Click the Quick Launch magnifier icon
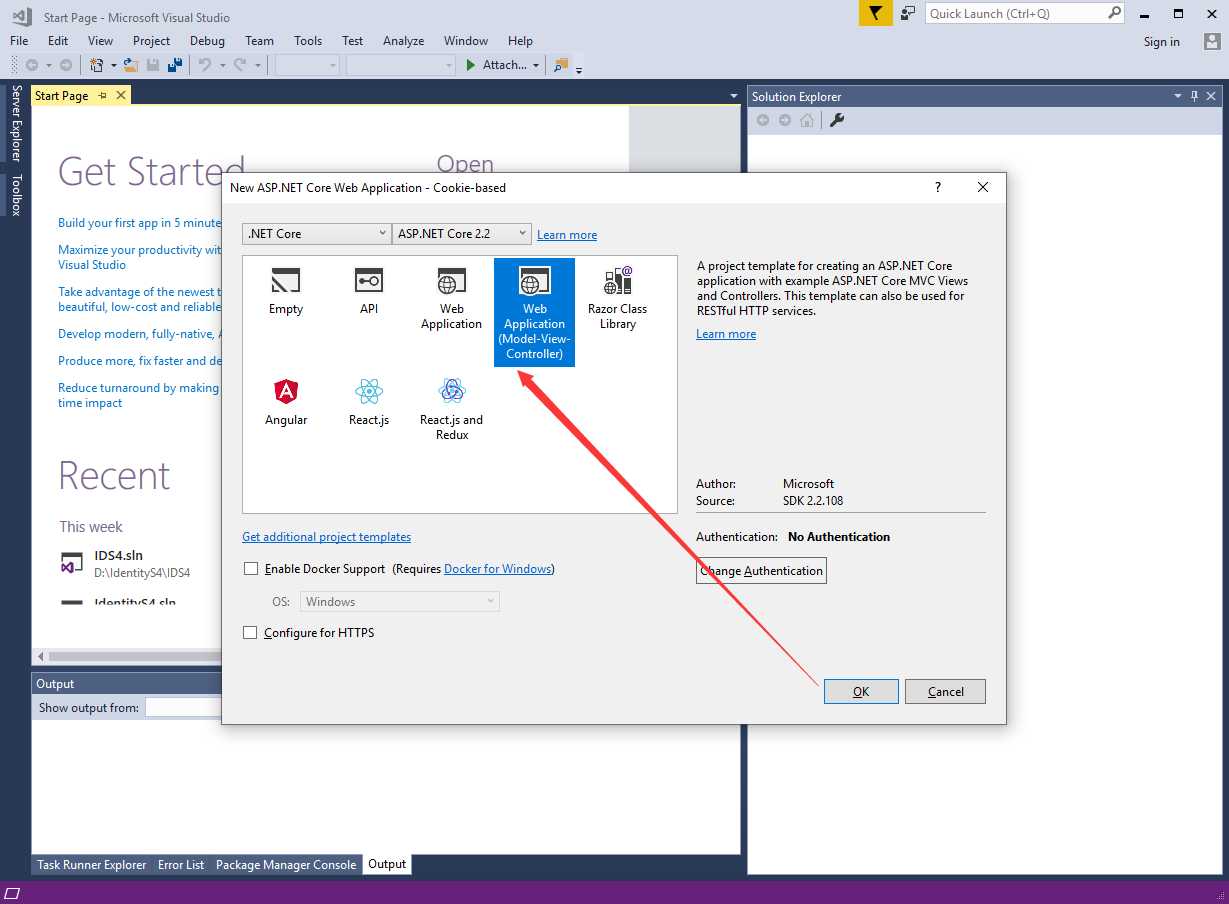The width and height of the screenshot is (1229, 904). (x=1115, y=13)
